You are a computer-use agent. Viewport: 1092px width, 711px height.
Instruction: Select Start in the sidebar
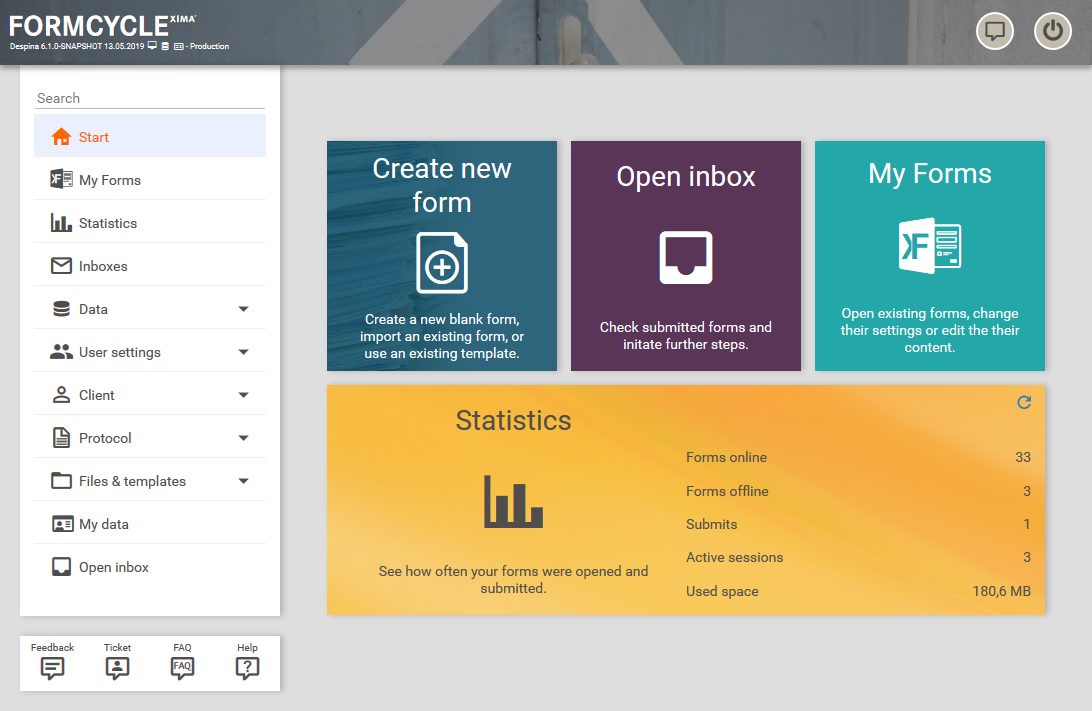pyautogui.click(x=94, y=137)
